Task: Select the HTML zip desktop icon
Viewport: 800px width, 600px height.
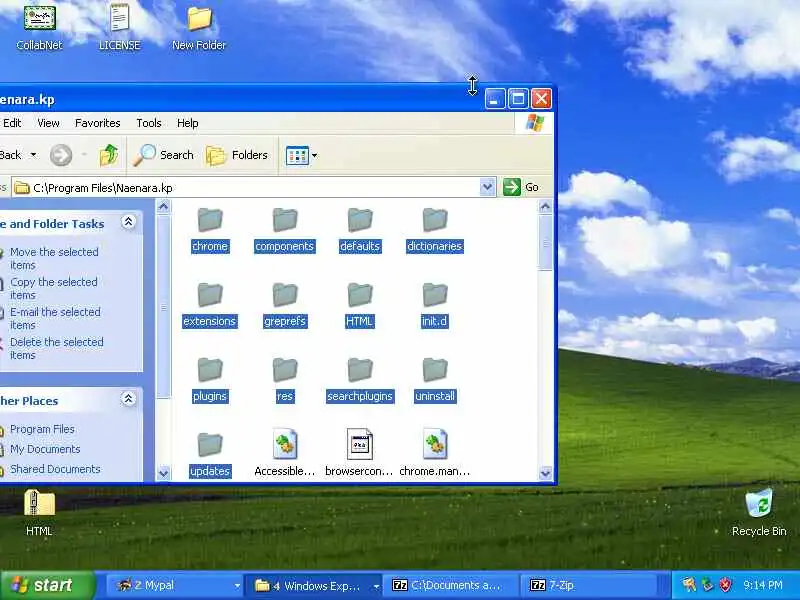Action: 39,512
